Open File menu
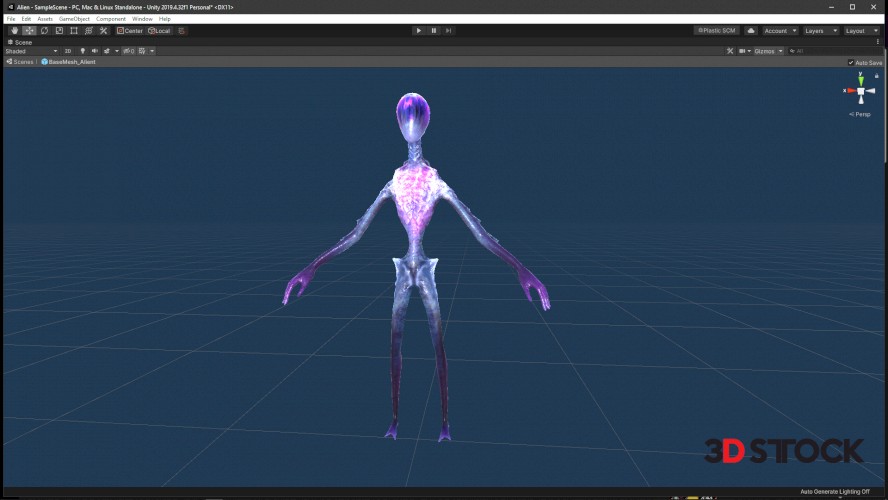Image resolution: width=888 pixels, height=500 pixels. tap(11, 19)
